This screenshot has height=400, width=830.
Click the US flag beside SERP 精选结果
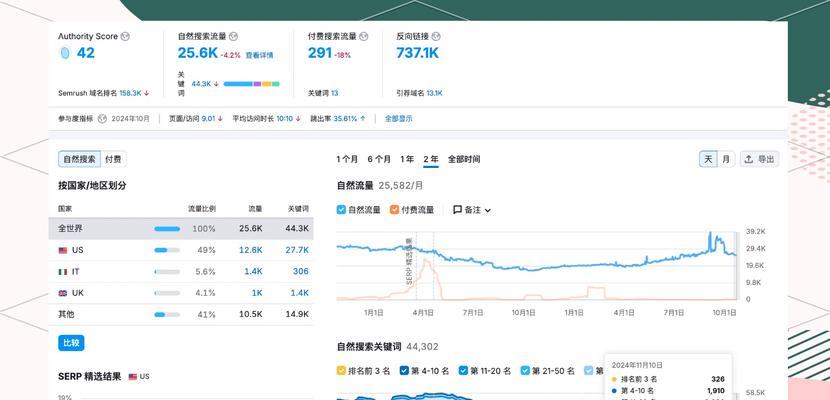[133, 377]
